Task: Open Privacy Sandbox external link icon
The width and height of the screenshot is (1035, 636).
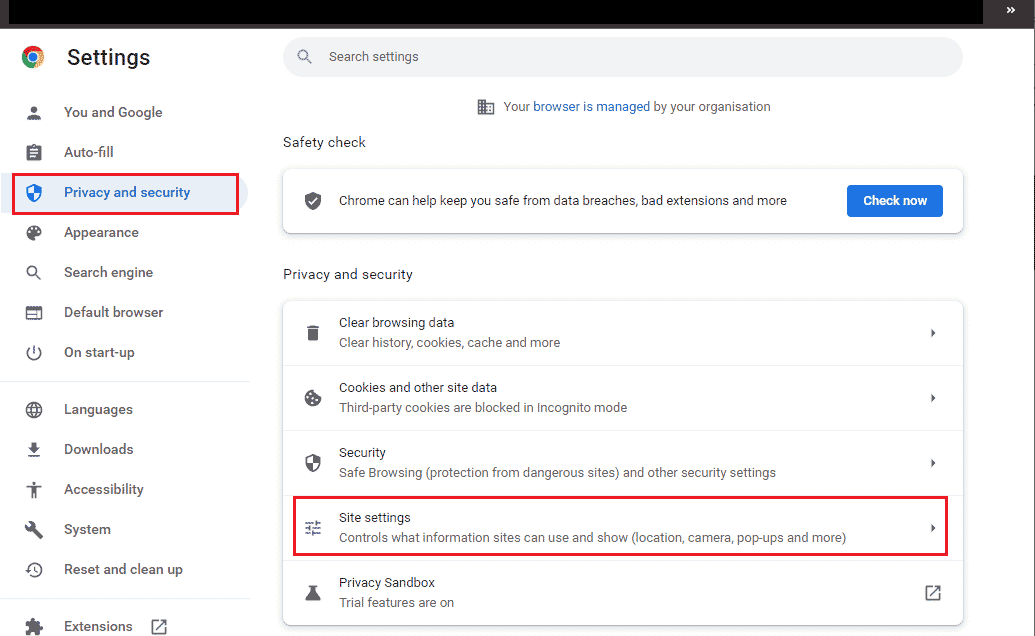Action: 933,593
